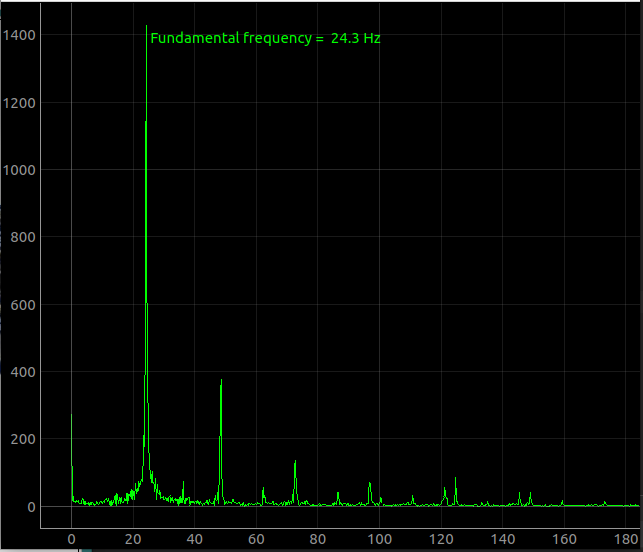Click the 20 tick label on X axis

pos(133,539)
